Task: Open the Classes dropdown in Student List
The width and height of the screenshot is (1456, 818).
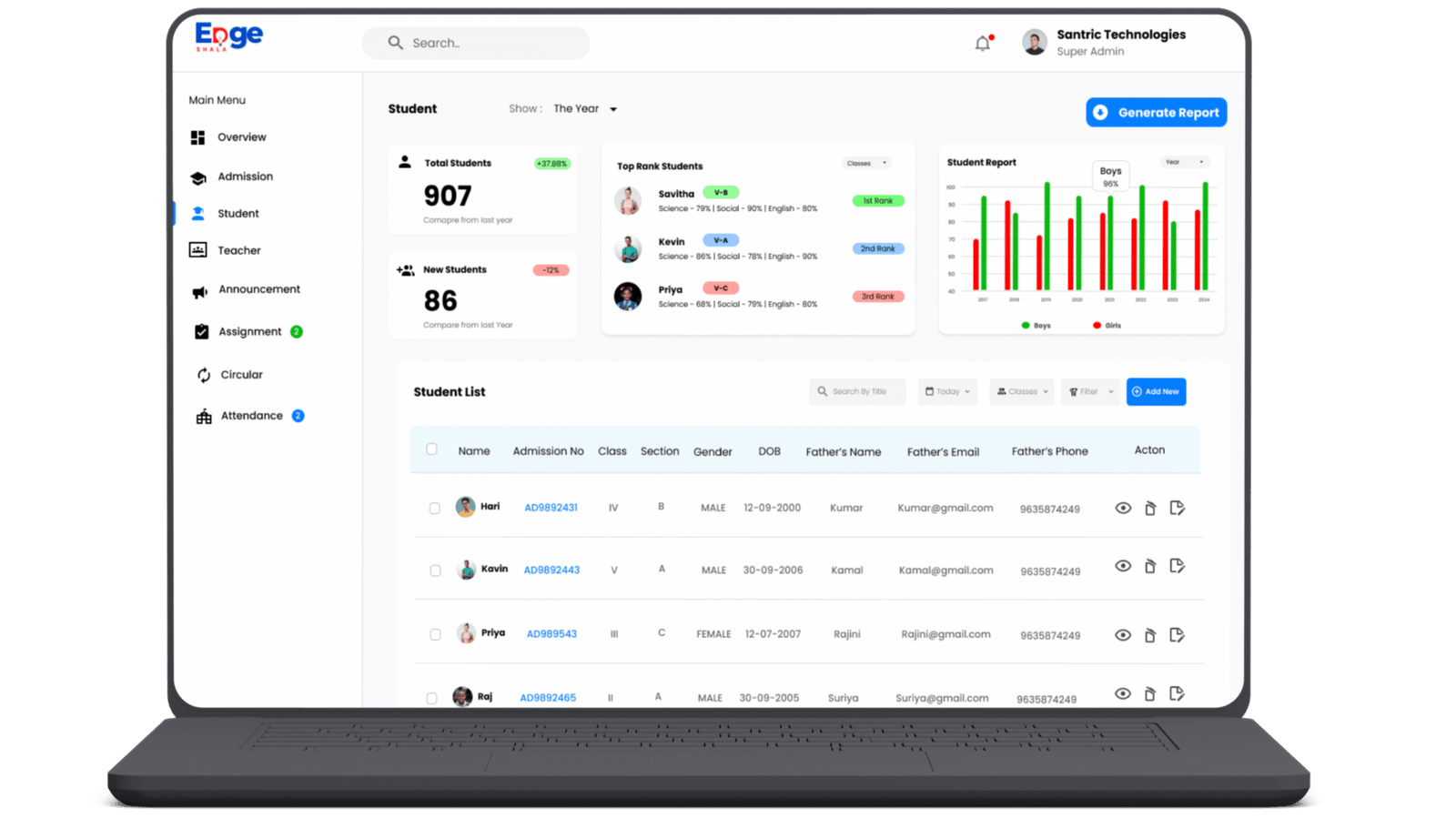Action: click(1022, 392)
